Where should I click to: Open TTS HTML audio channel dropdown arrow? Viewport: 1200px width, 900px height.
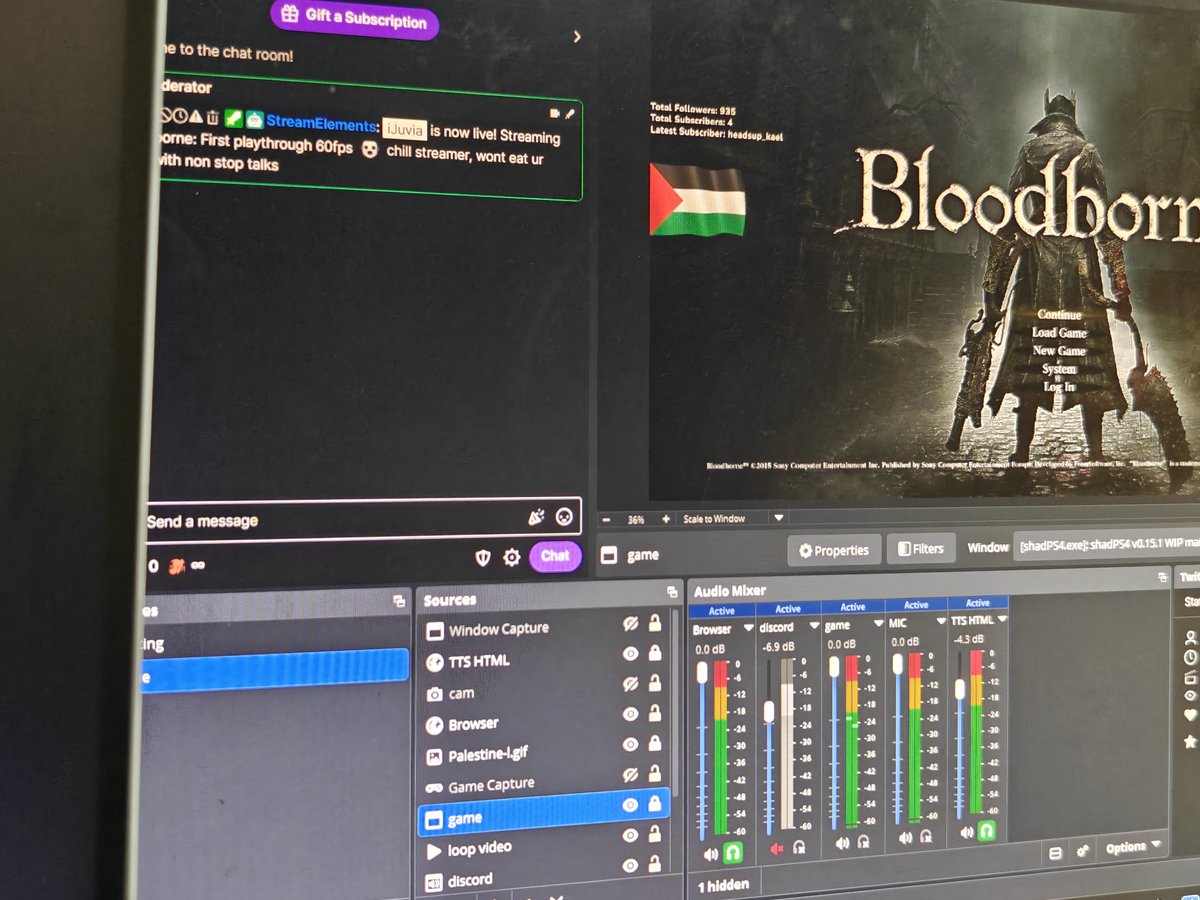1002,620
